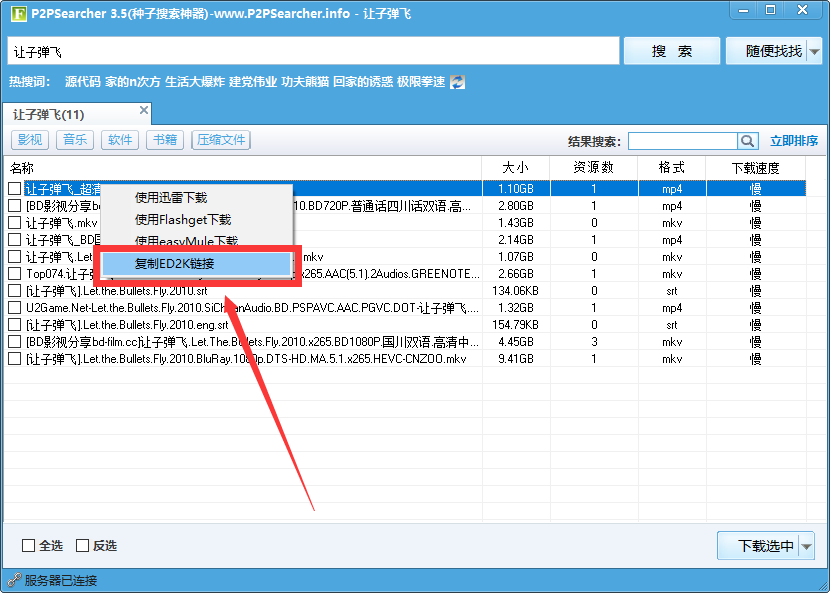The width and height of the screenshot is (830, 593).
Task: Select the 让子弹飞.mkv file name
Action: click(x=61, y=223)
